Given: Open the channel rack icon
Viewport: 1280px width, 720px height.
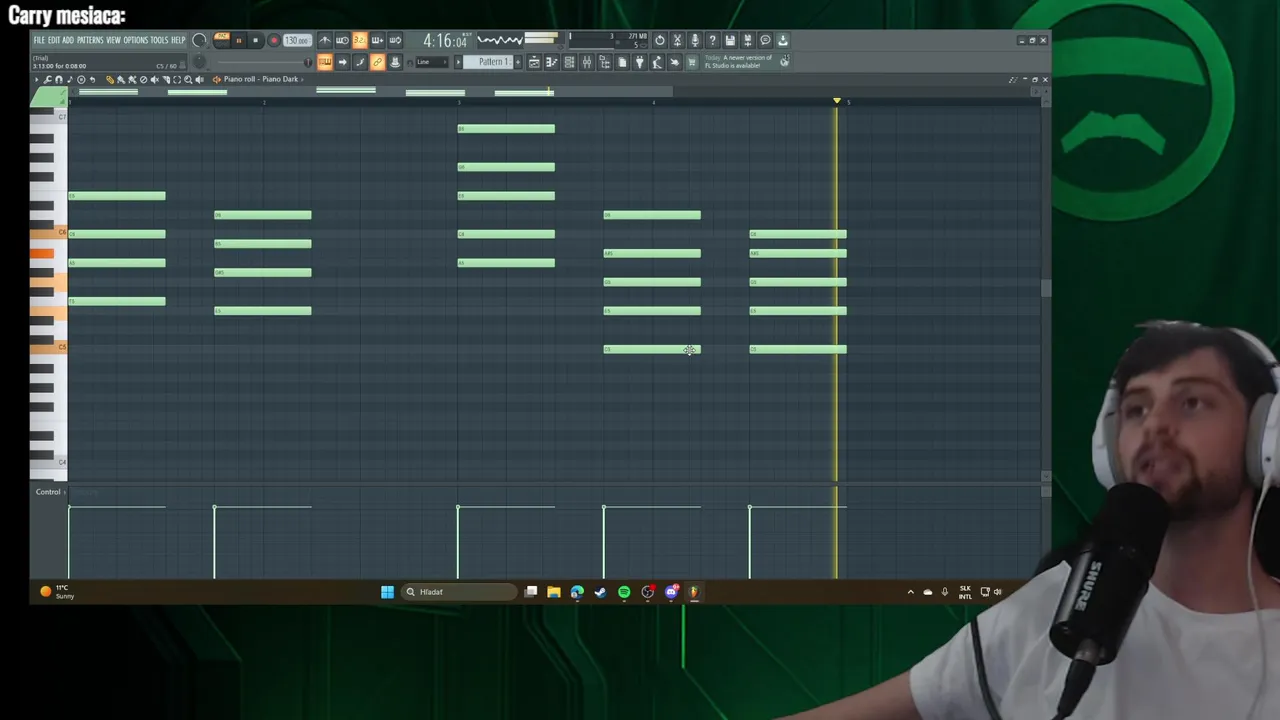Looking at the screenshot, I should [569, 62].
